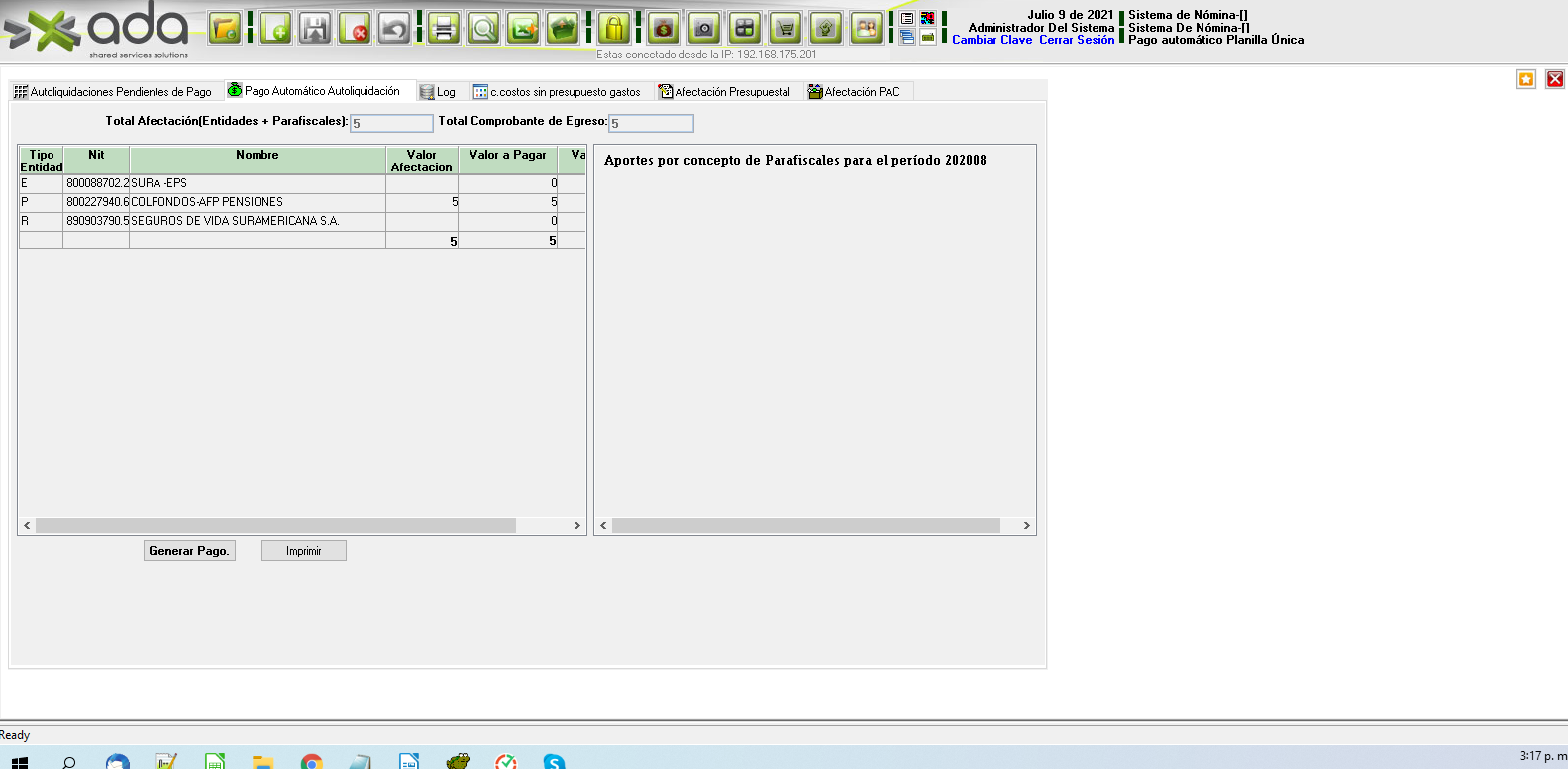Click the green upload box icon

click(563, 28)
